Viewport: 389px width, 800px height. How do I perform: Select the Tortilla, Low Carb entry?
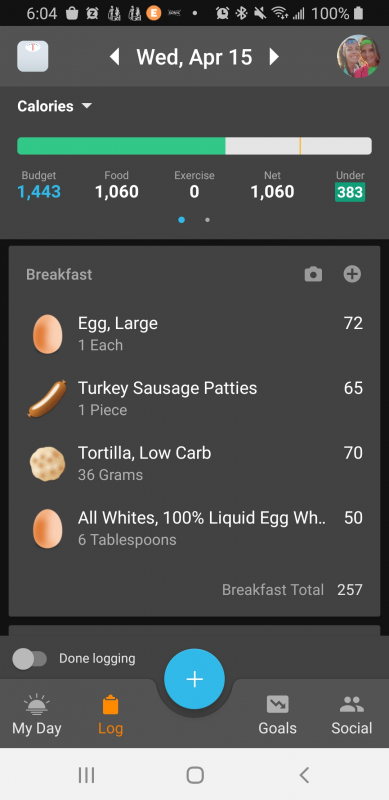[x=194, y=463]
